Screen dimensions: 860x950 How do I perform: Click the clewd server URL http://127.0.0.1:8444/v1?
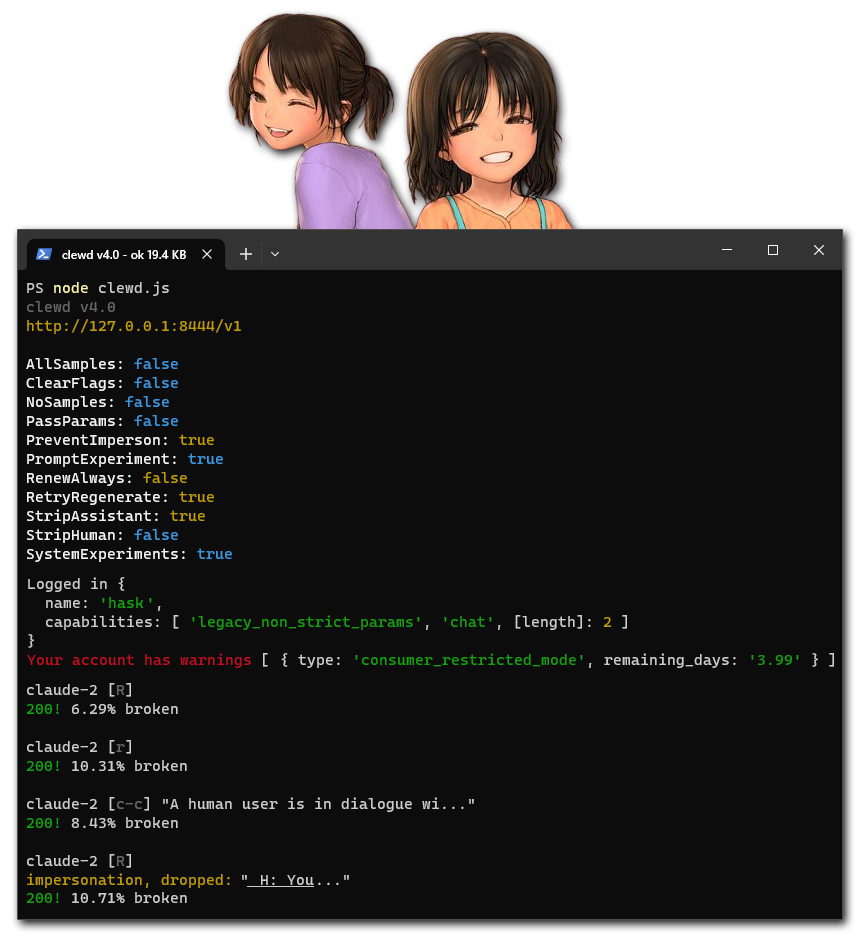point(133,325)
